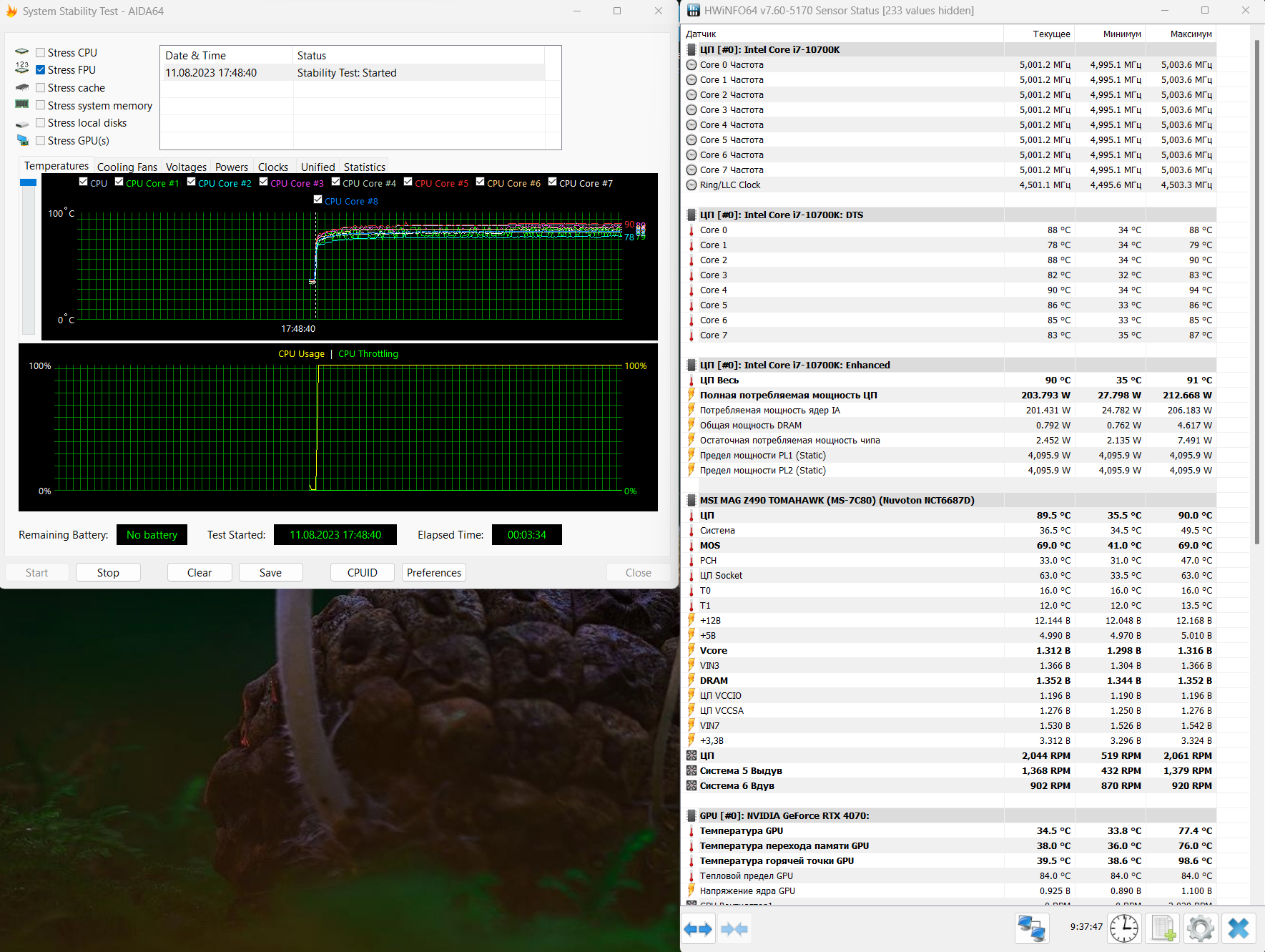Click the CPU chip icon beside Stress CPU
This screenshot has width=1265, height=952.
[22, 52]
